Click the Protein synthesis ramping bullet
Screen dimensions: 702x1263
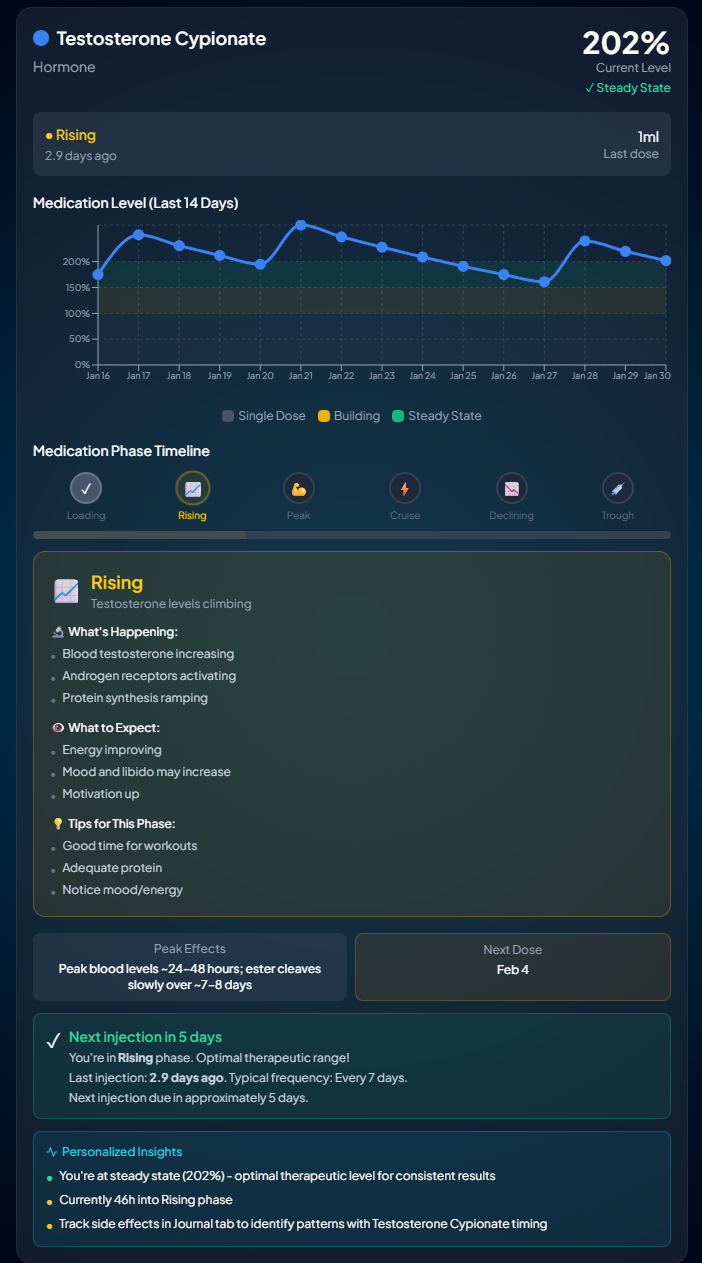(135, 698)
